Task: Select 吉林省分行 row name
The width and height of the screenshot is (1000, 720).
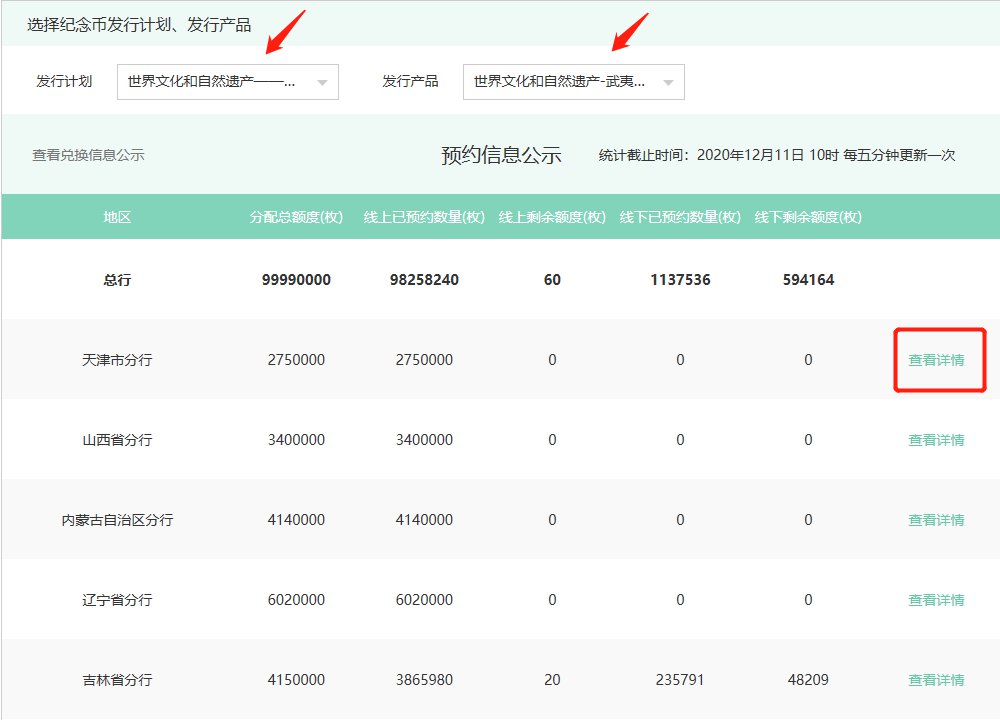Action: tap(117, 680)
